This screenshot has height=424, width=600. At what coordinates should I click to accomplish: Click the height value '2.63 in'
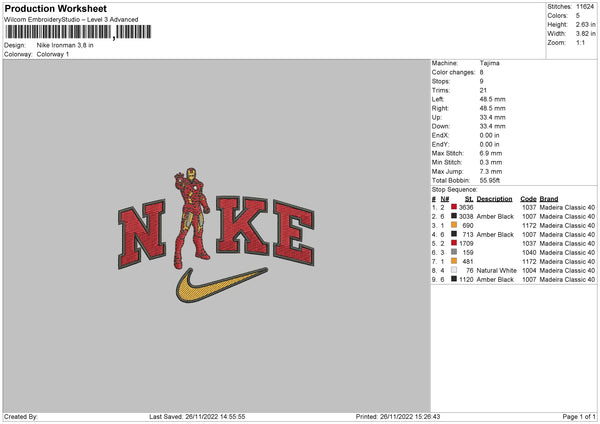coord(586,24)
